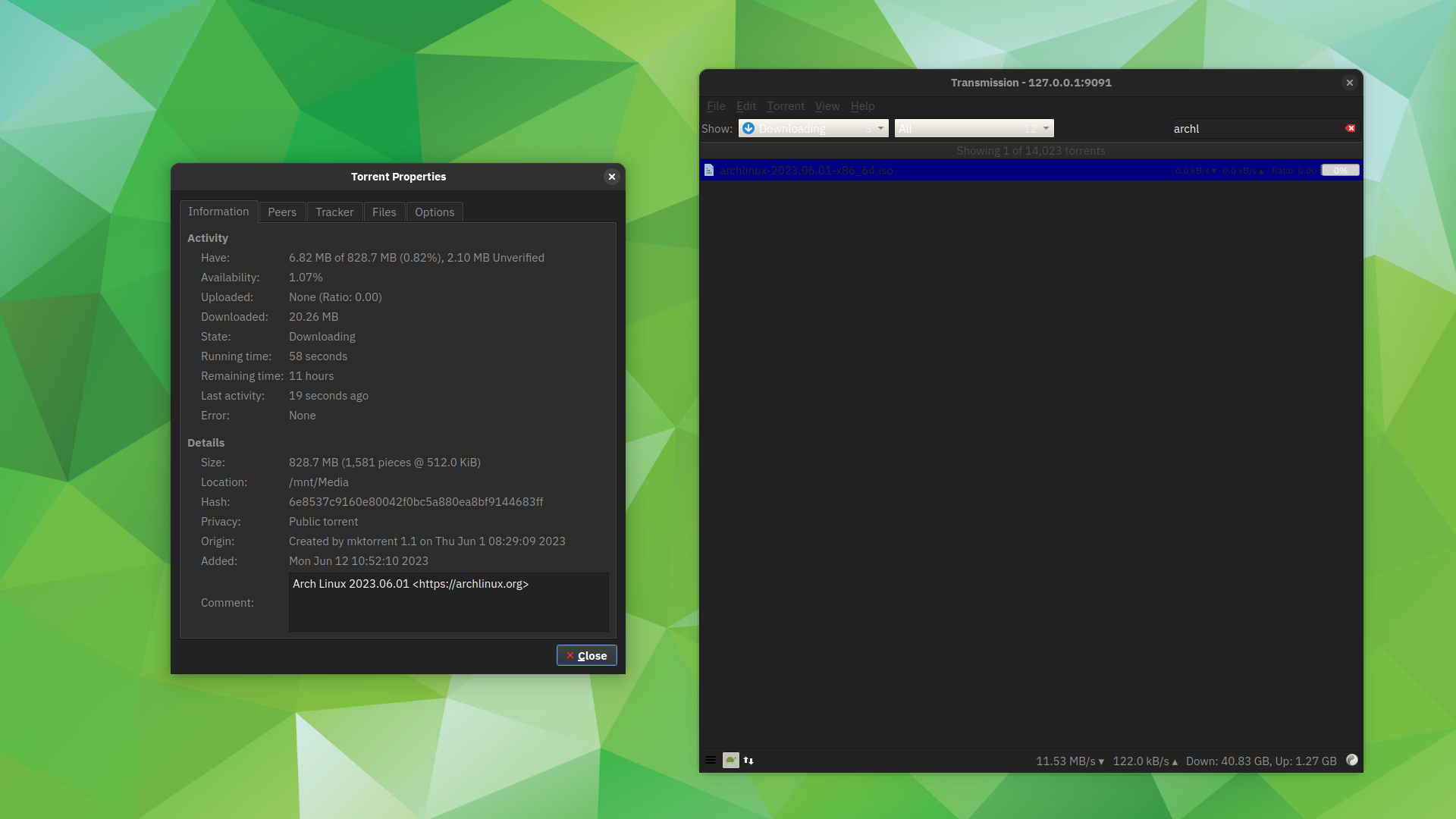Clear the search with the red X icon
The width and height of the screenshot is (1456, 819).
click(1351, 128)
